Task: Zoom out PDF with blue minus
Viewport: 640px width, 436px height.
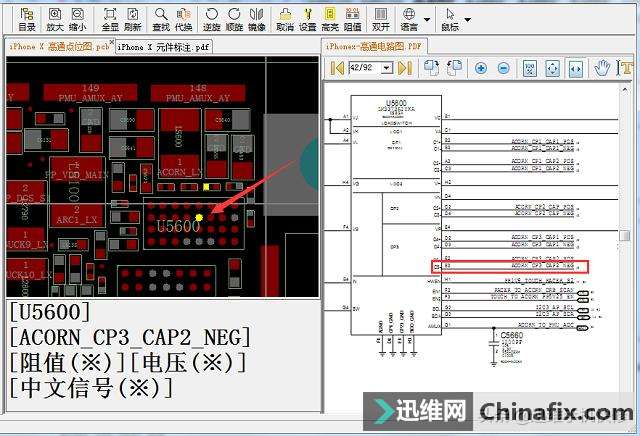Action: pos(504,68)
